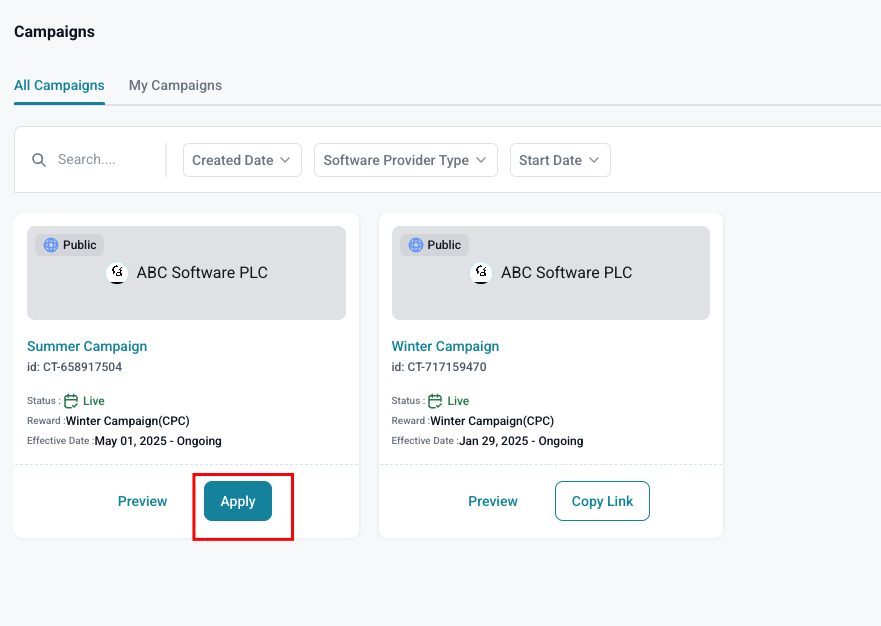Open the Created Date filter dropdown

coord(242,160)
